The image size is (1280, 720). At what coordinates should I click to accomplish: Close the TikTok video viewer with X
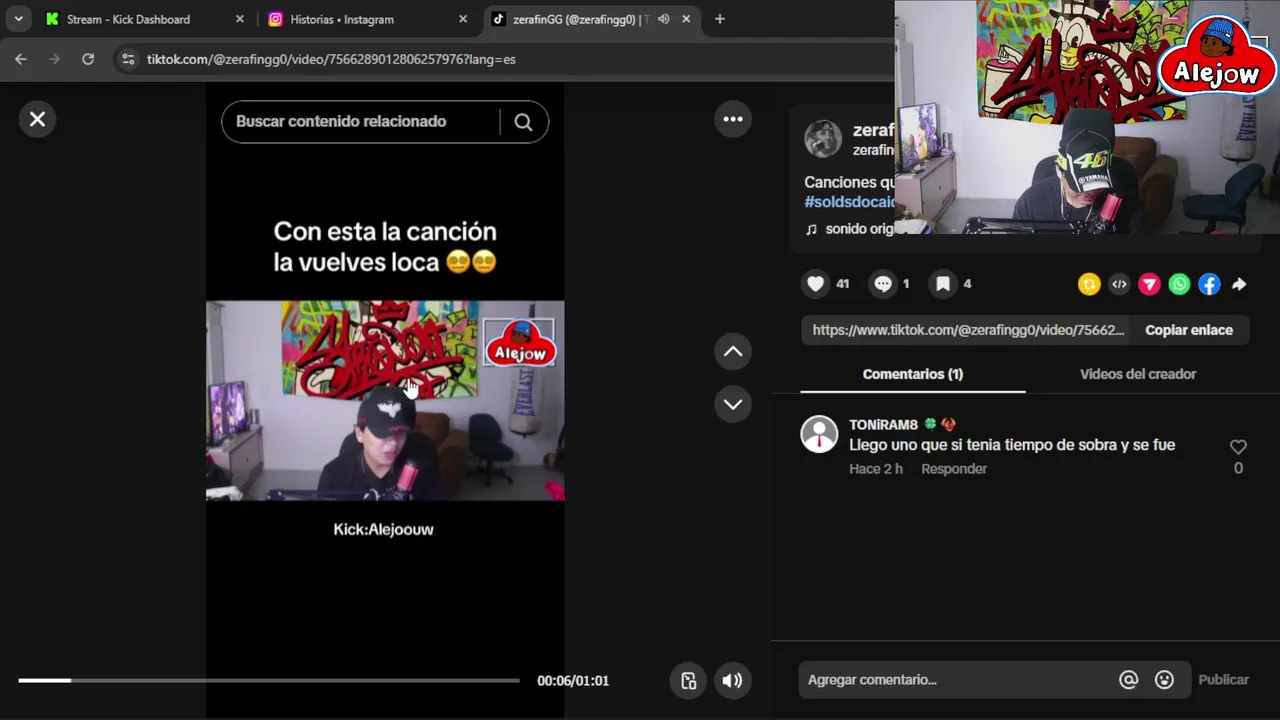pos(37,119)
